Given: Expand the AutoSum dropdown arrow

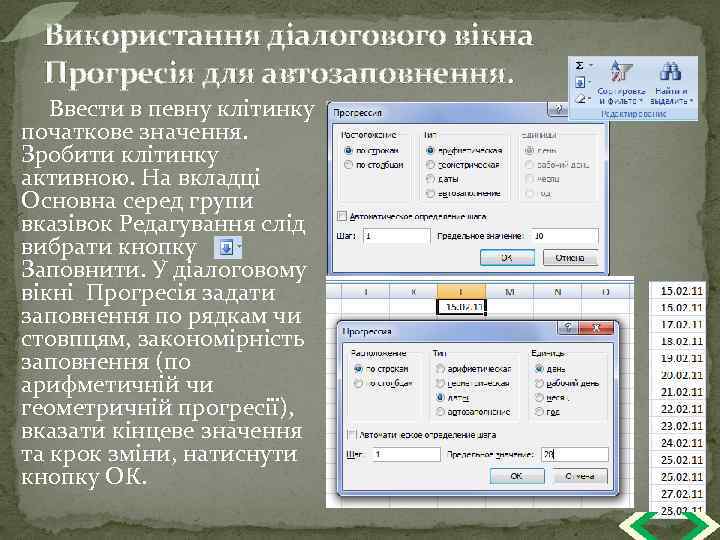Looking at the screenshot, I should point(591,66).
